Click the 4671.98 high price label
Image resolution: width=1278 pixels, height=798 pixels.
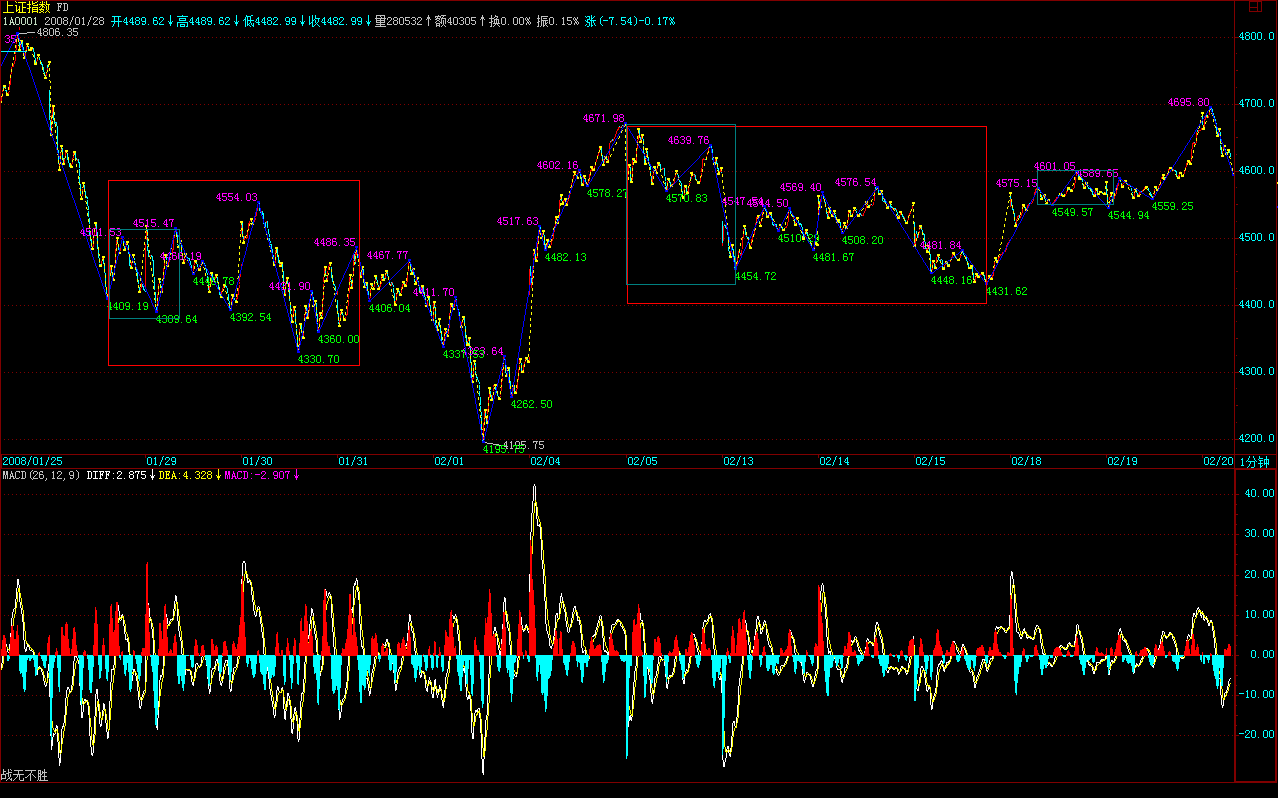604,118
